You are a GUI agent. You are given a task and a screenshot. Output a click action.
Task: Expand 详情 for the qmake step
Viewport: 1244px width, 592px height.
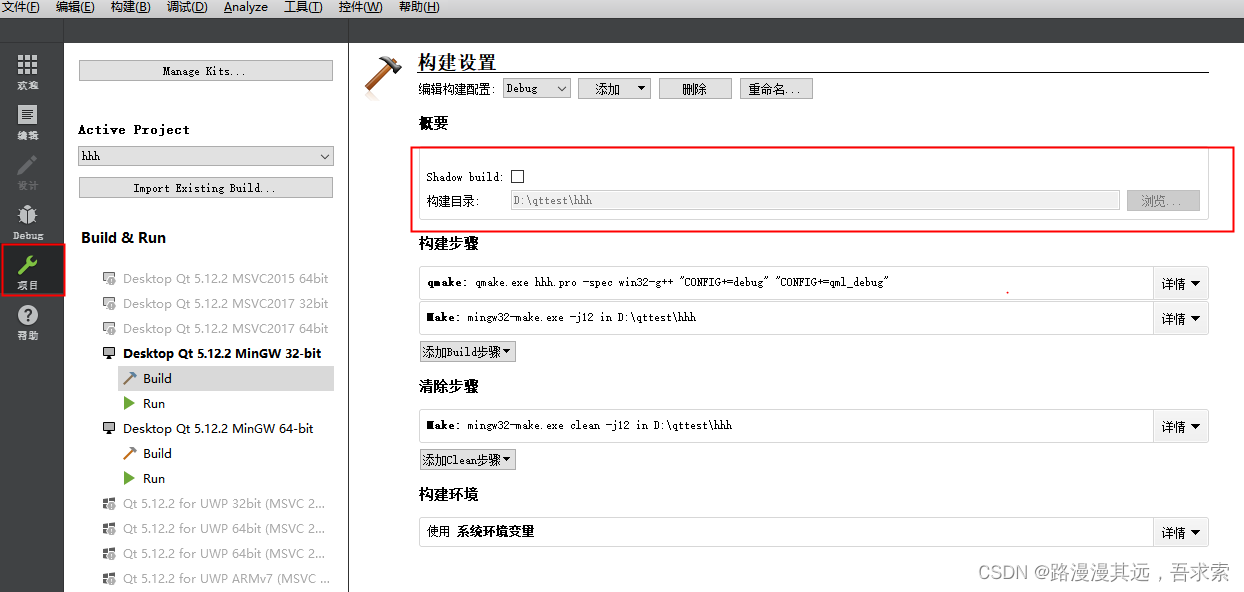[x=1181, y=284]
